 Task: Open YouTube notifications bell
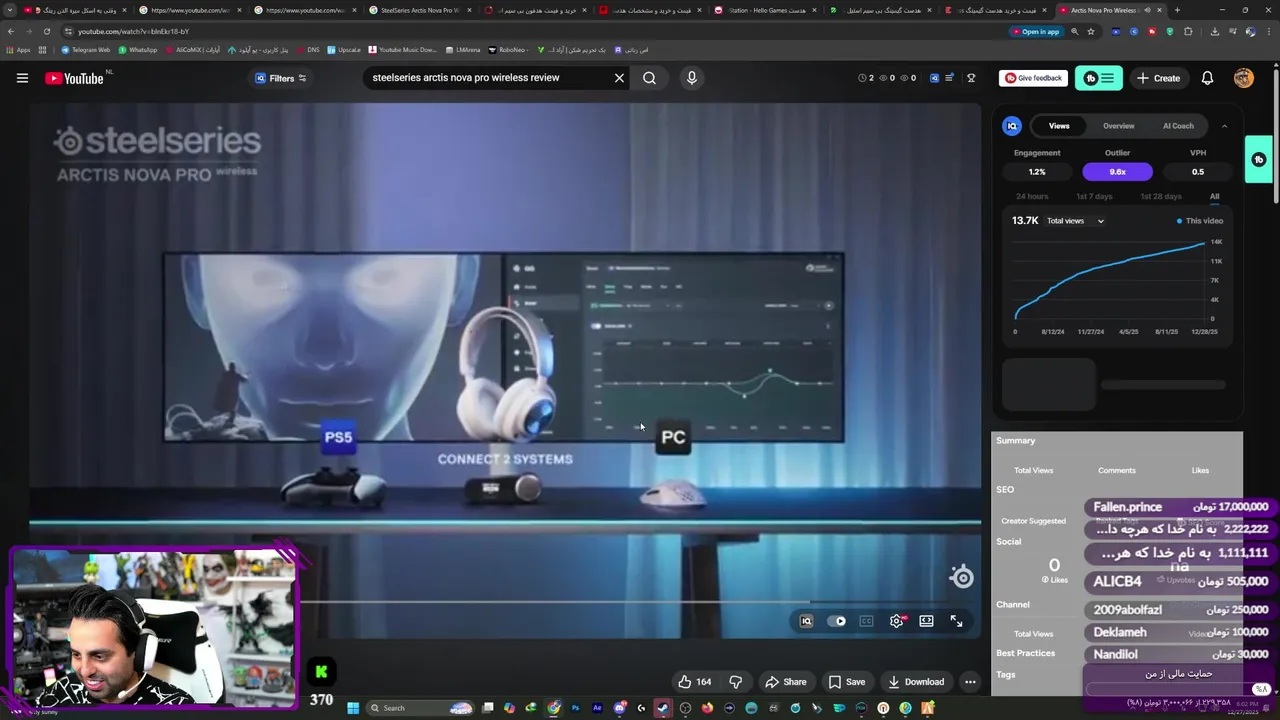point(1207,78)
